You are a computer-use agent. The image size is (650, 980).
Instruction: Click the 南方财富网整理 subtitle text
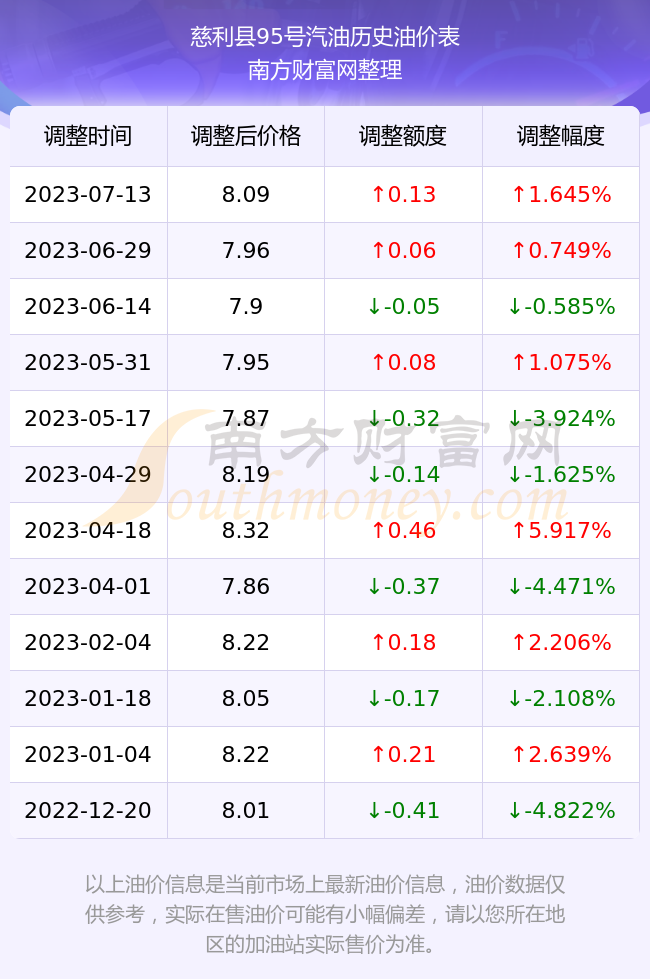[x=325, y=69]
